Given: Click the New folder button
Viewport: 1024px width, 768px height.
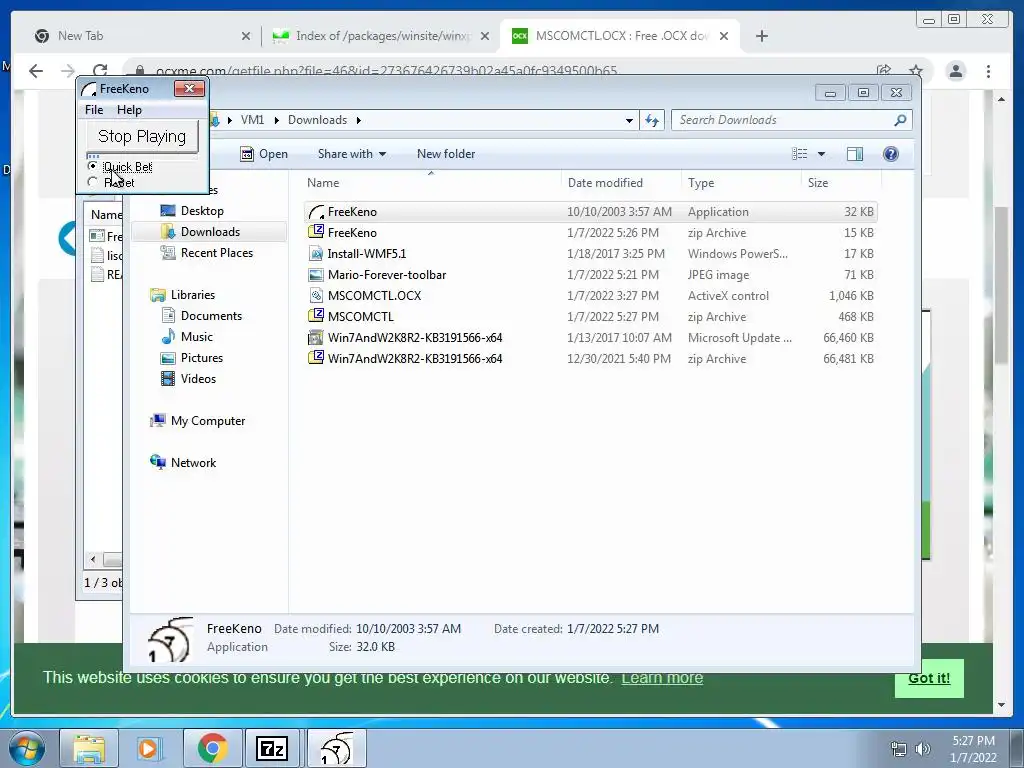Looking at the screenshot, I should click(446, 154).
